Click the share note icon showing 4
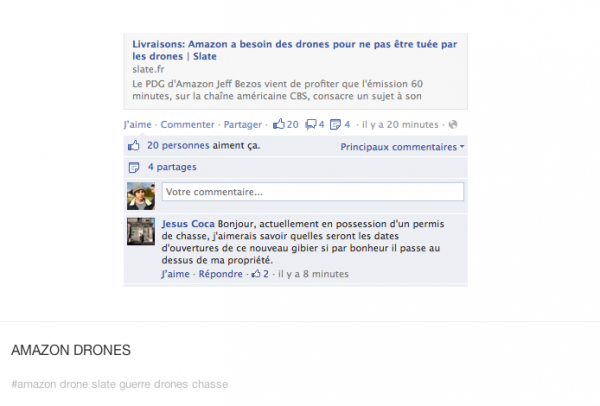The height and width of the screenshot is (406, 600). (335, 125)
